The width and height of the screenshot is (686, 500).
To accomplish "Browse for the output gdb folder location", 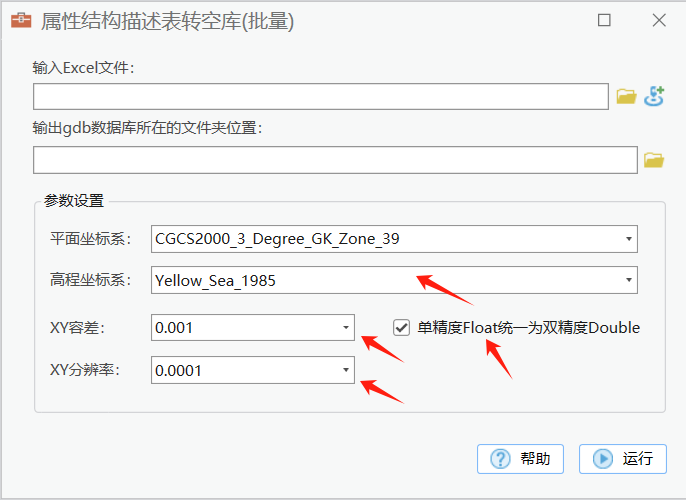I will (x=654, y=160).
